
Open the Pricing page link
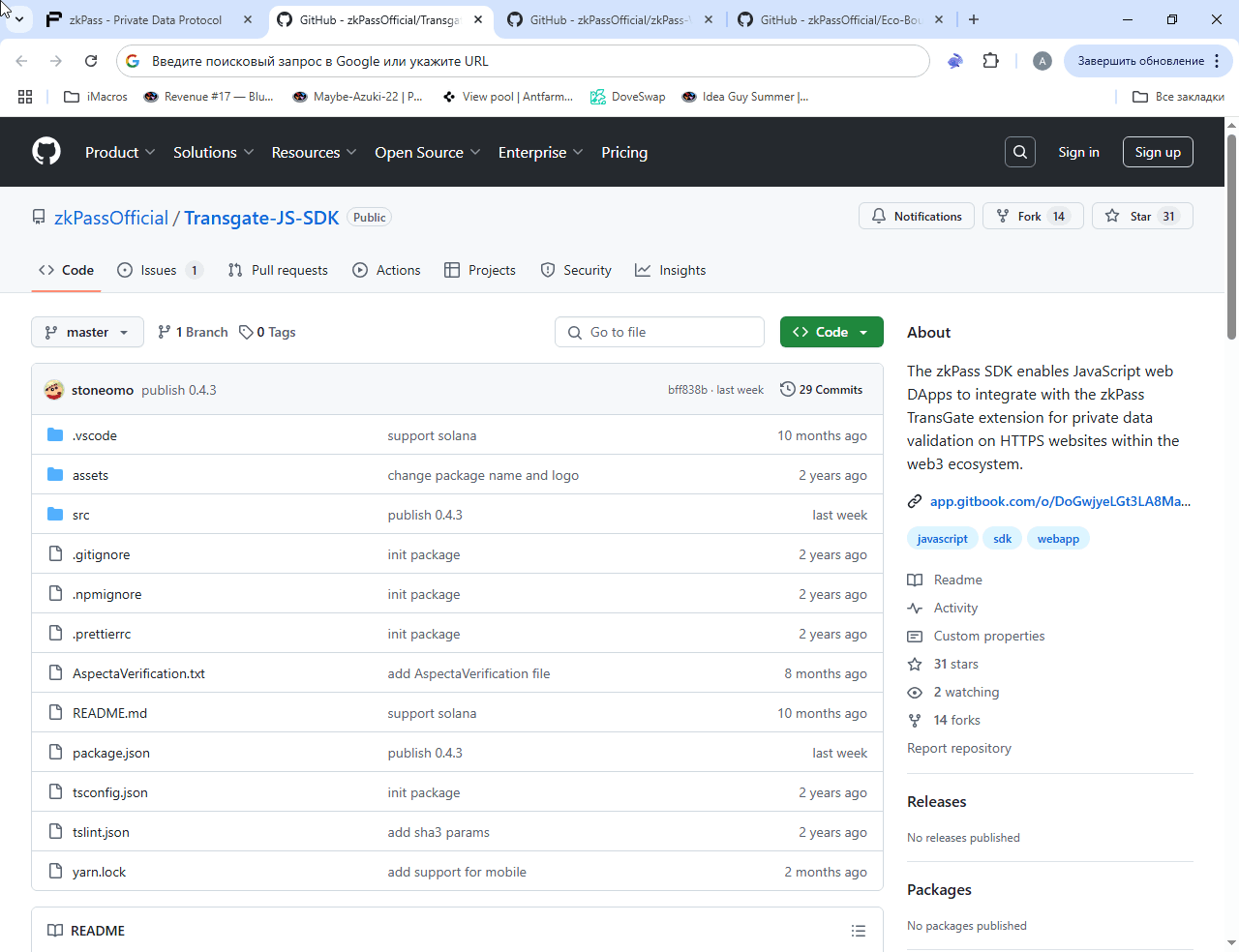(624, 152)
